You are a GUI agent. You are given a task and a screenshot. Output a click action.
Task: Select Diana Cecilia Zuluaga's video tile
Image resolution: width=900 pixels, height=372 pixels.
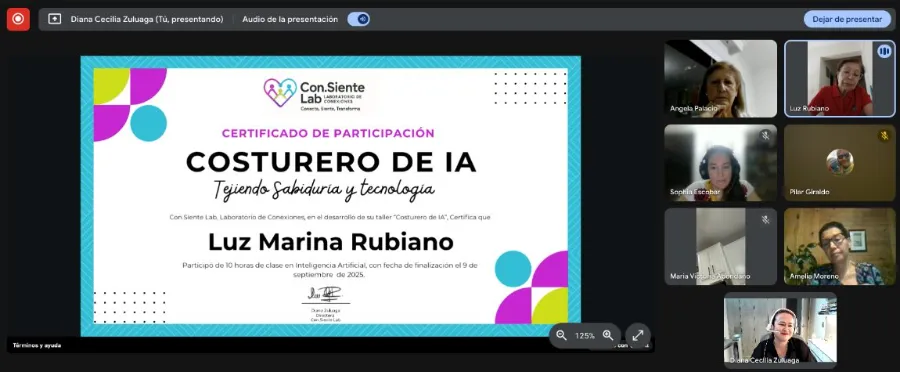pyautogui.click(x=780, y=330)
